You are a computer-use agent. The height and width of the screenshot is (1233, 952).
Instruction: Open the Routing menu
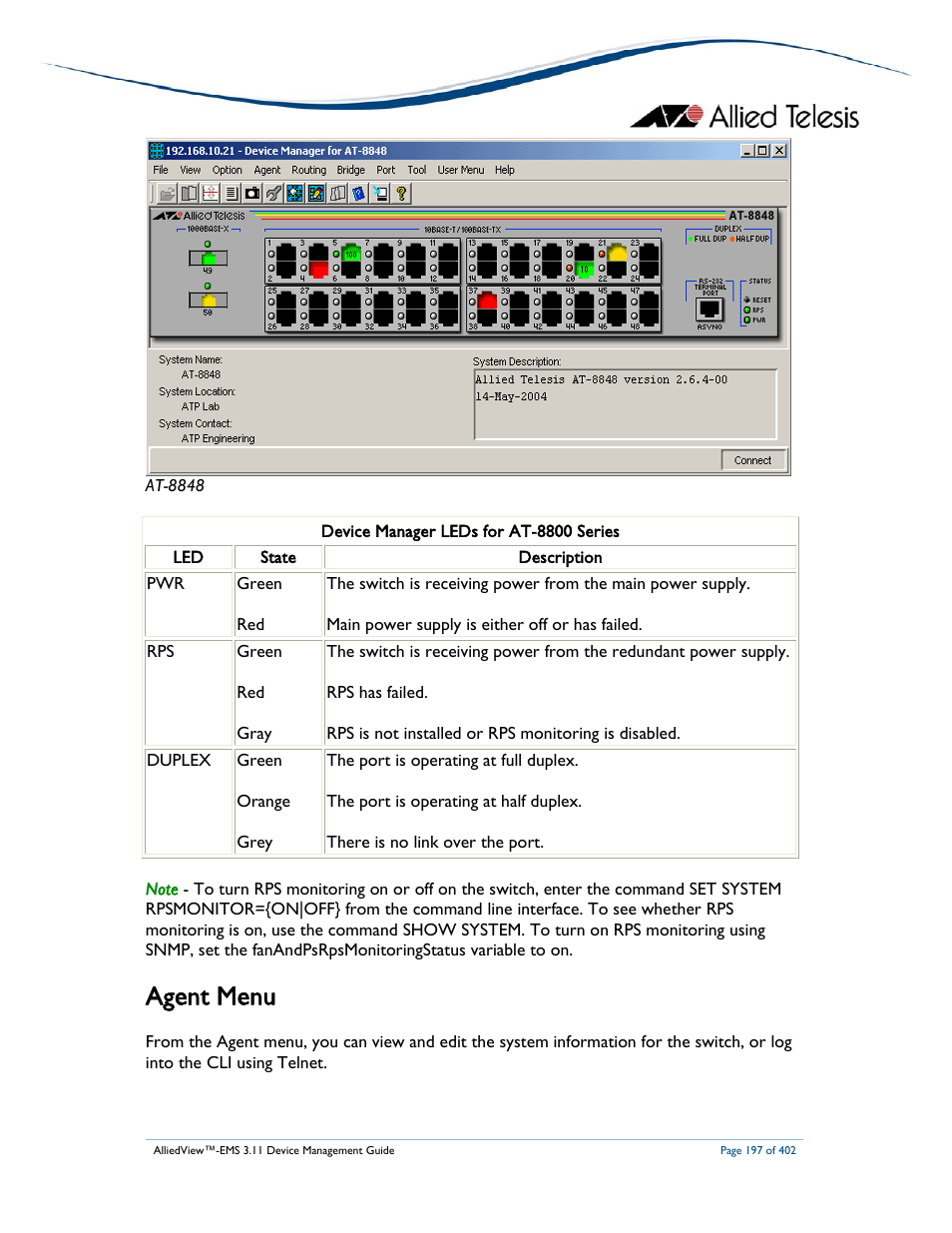pyautogui.click(x=309, y=171)
